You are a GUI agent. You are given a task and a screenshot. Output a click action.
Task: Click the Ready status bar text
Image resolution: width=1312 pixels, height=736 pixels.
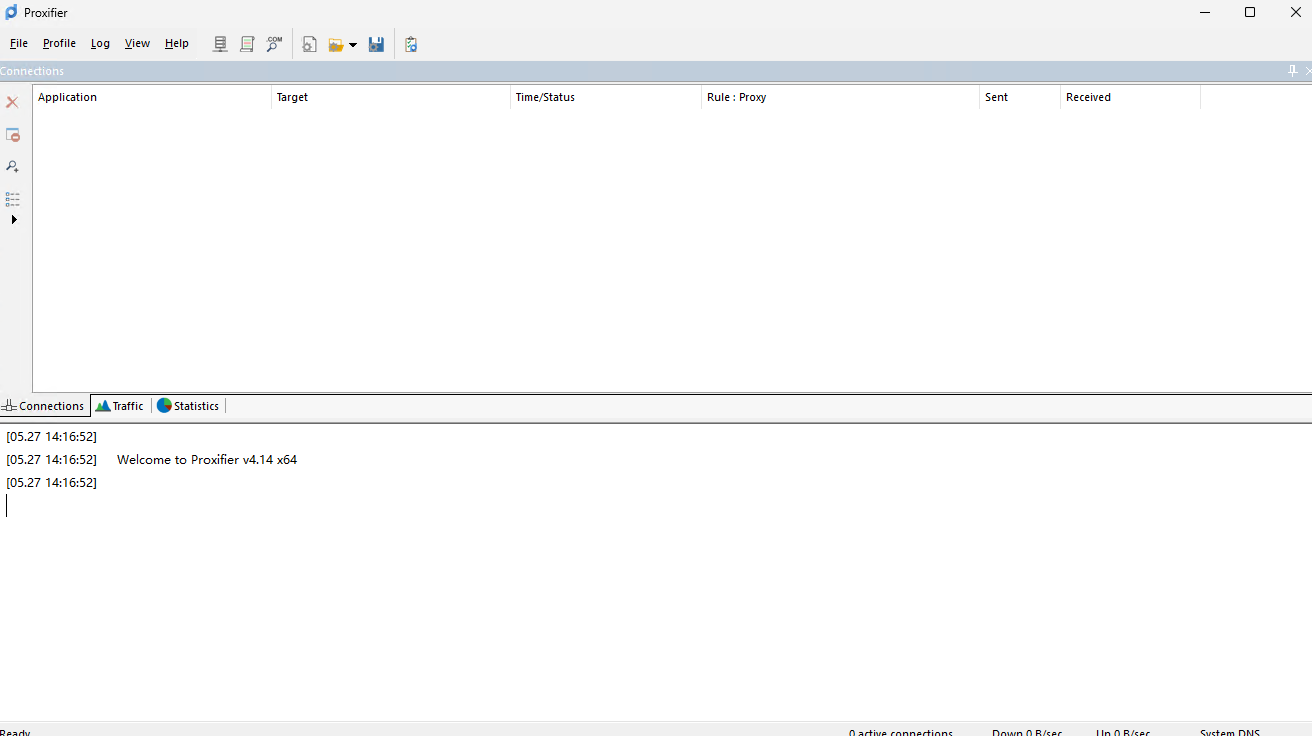click(15, 733)
